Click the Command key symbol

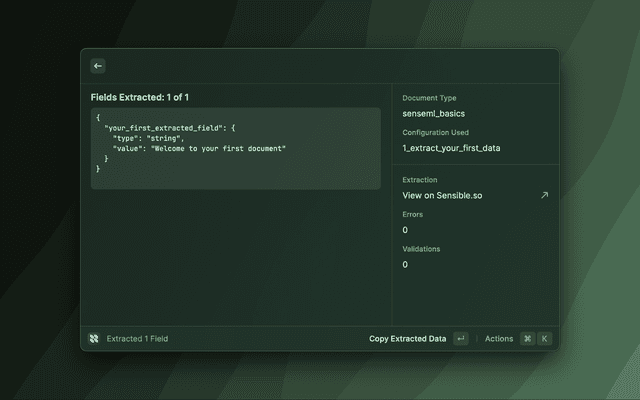[527, 339]
